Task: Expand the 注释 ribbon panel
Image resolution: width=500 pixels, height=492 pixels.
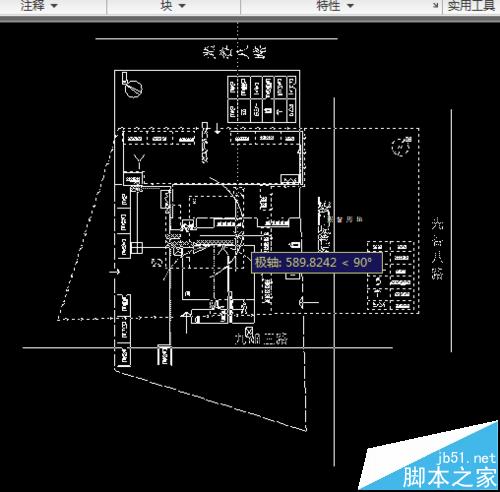Action: [x=39, y=6]
